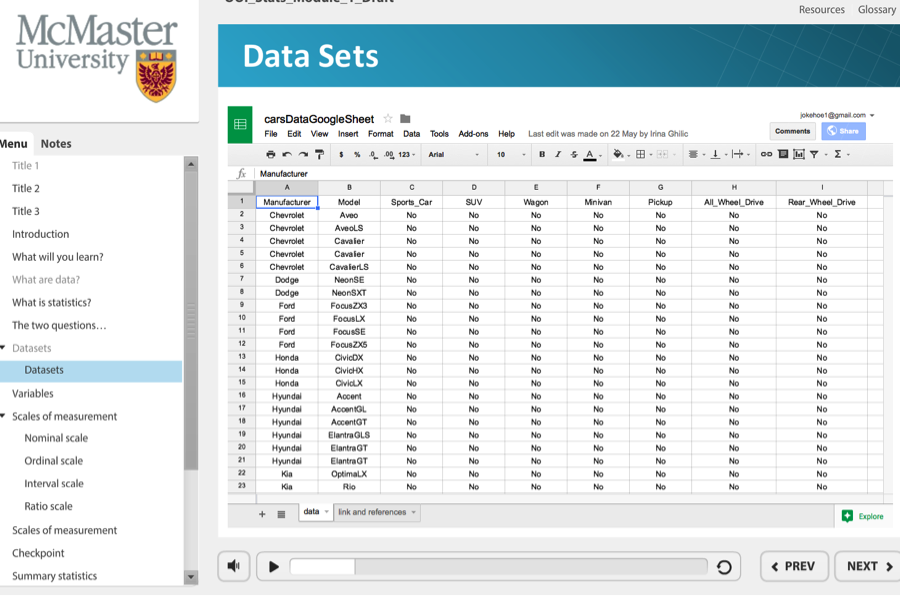Image resolution: width=900 pixels, height=596 pixels.
Task: Open the font size 10 dropdown
Action: pyautogui.click(x=509, y=155)
